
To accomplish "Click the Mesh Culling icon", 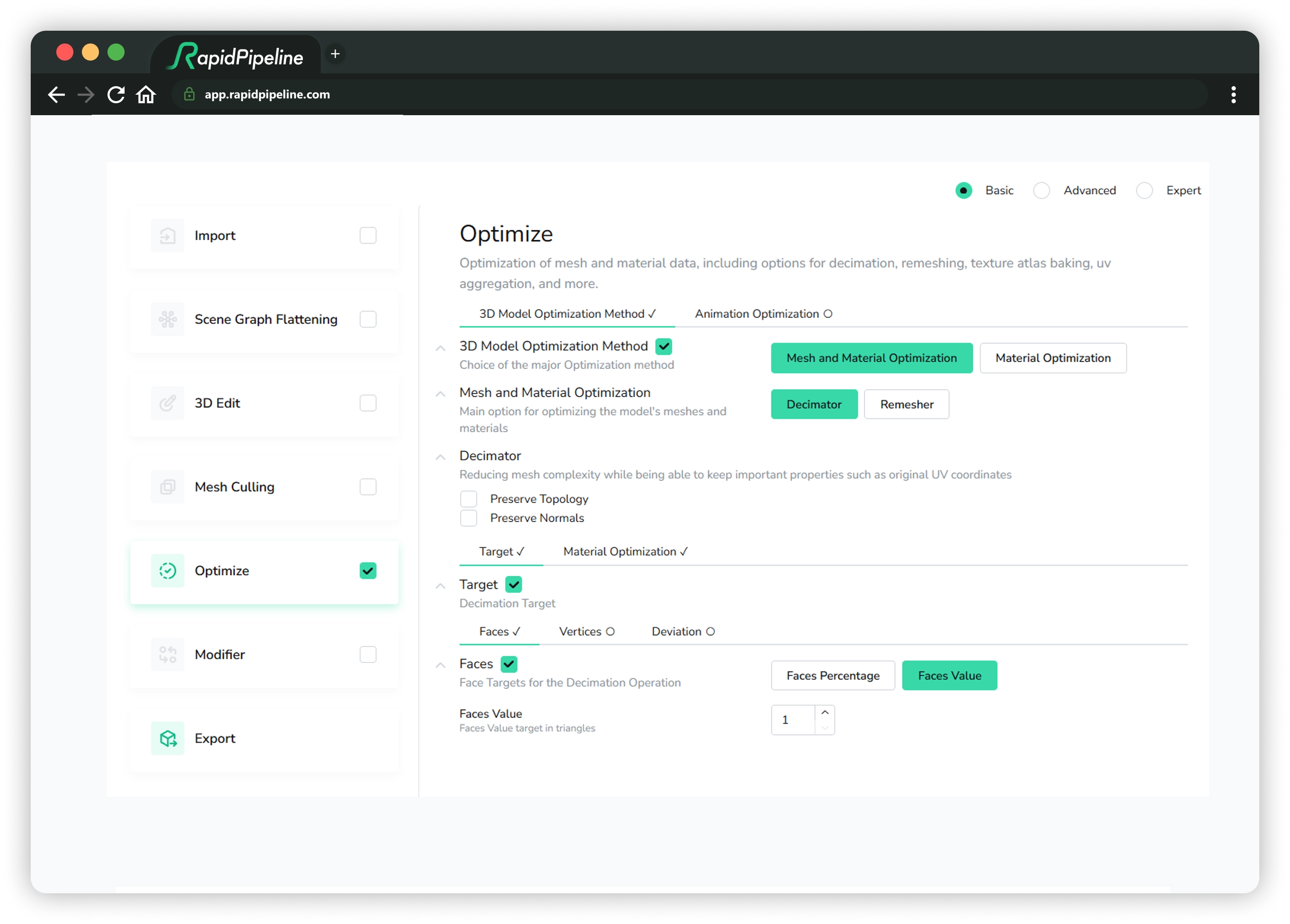I will 167,487.
